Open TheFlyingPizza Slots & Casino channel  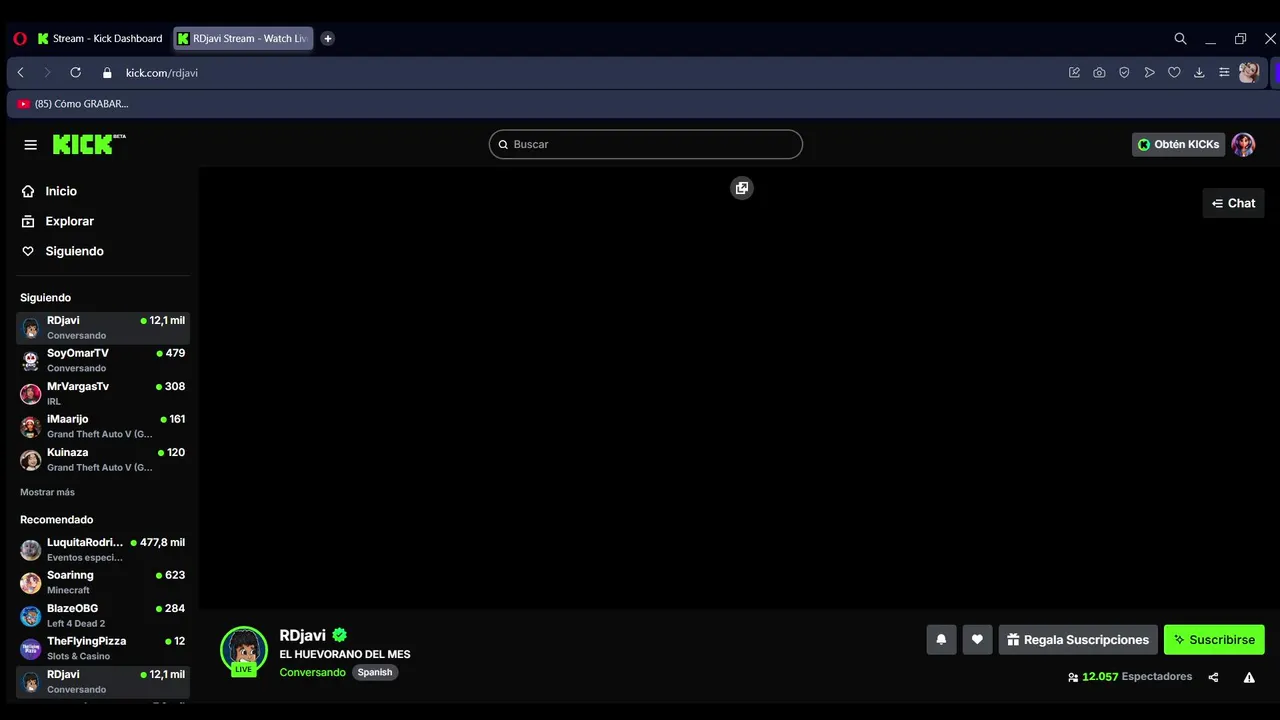pyautogui.click(x=103, y=648)
